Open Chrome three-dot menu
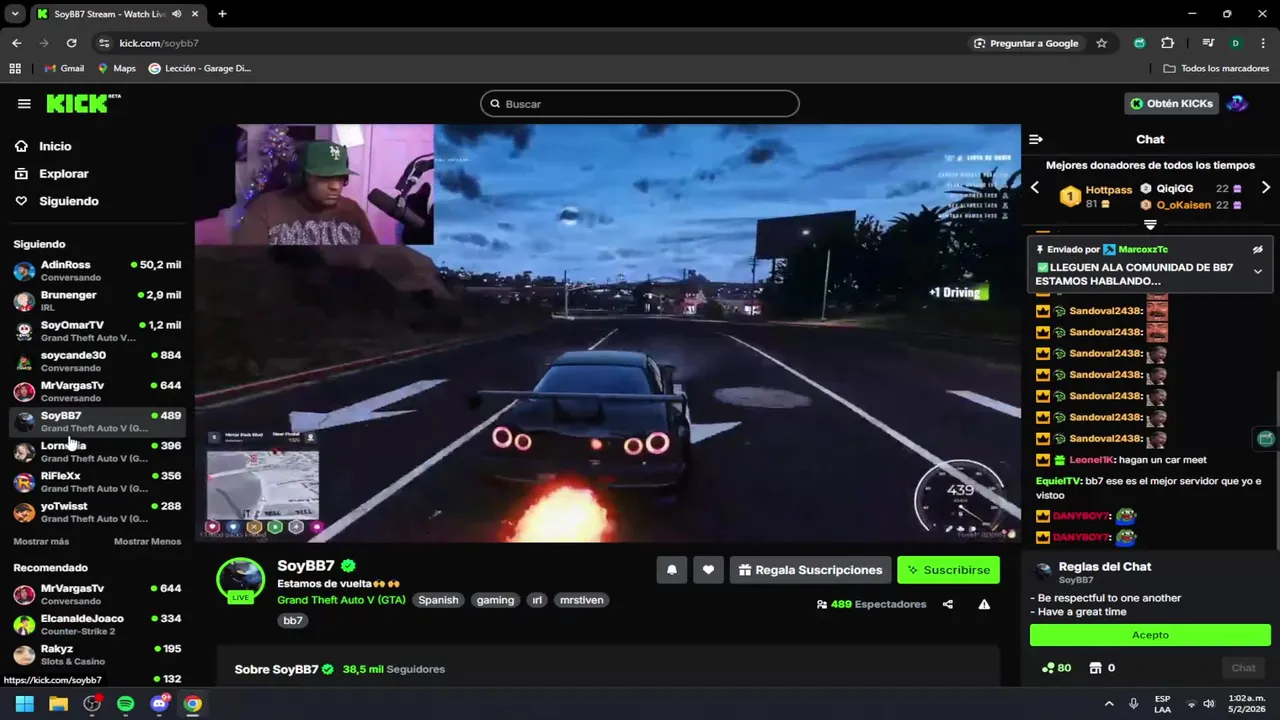The image size is (1280, 720). pos(1263,43)
